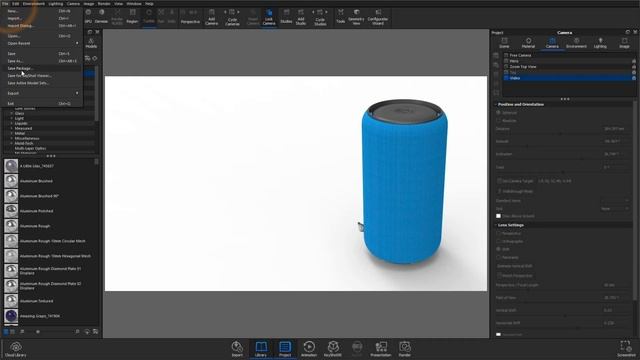This screenshot has width=640, height=360.
Task: Open the Standard Views dropdown
Action: click(x=614, y=200)
